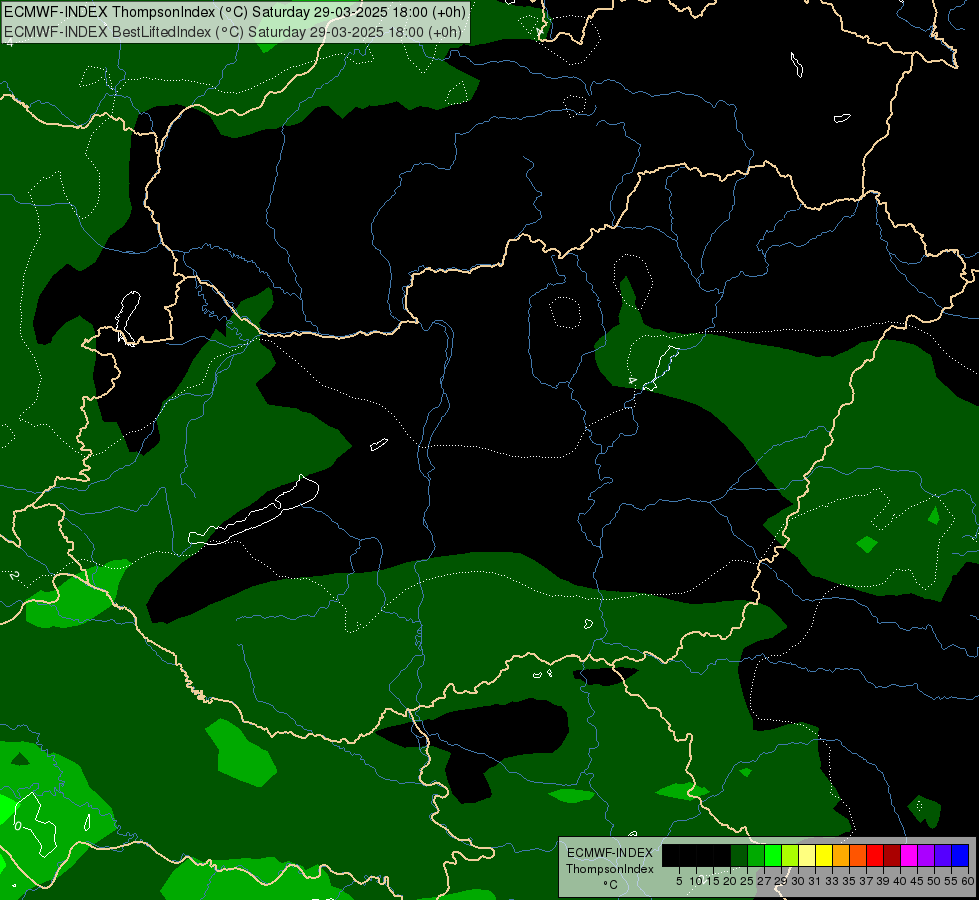Select the lime 29–30 legend swatch
The width and height of the screenshot is (979, 900).
click(x=790, y=855)
